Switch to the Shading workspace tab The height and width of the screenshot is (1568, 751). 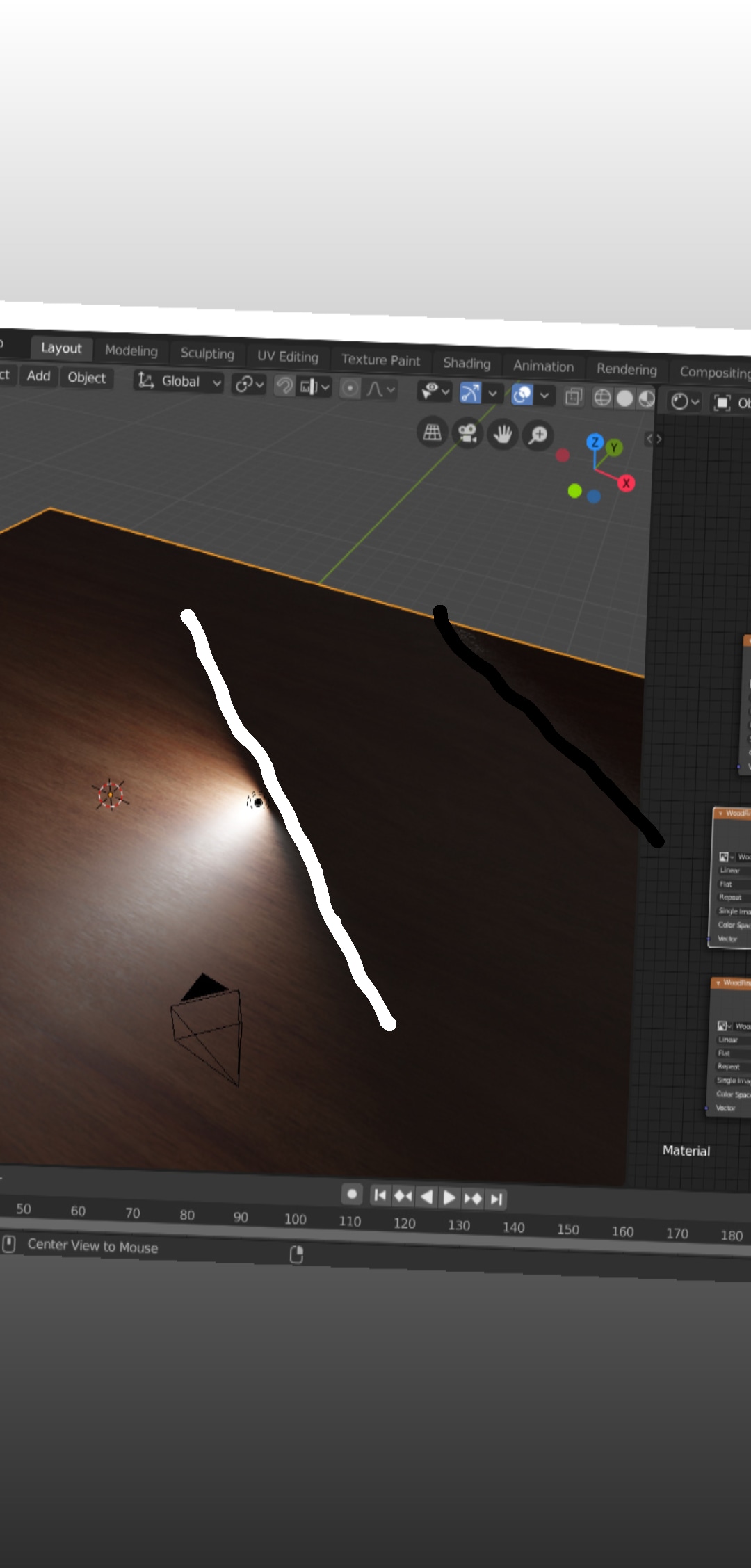click(467, 363)
